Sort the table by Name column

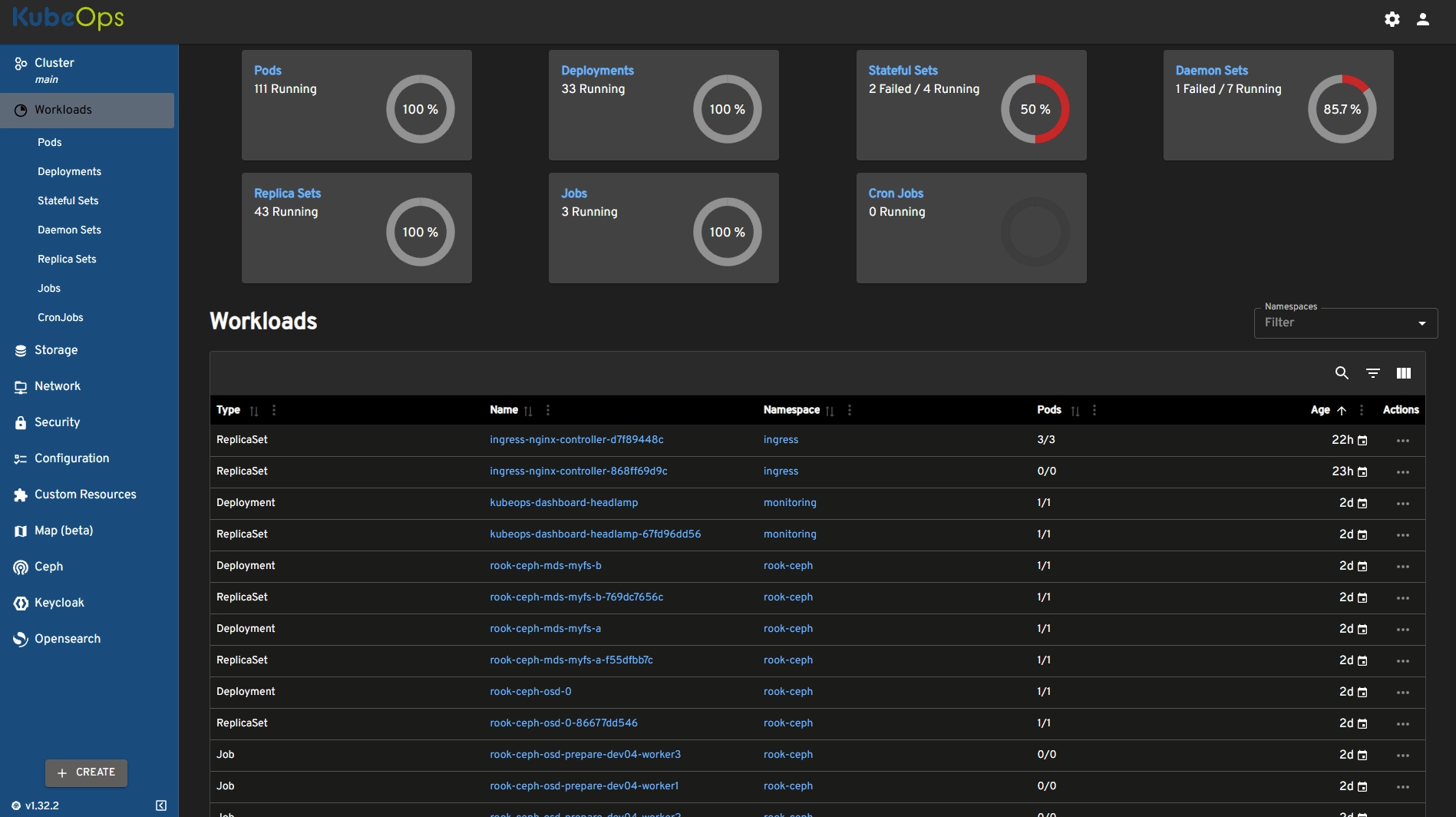coord(527,411)
